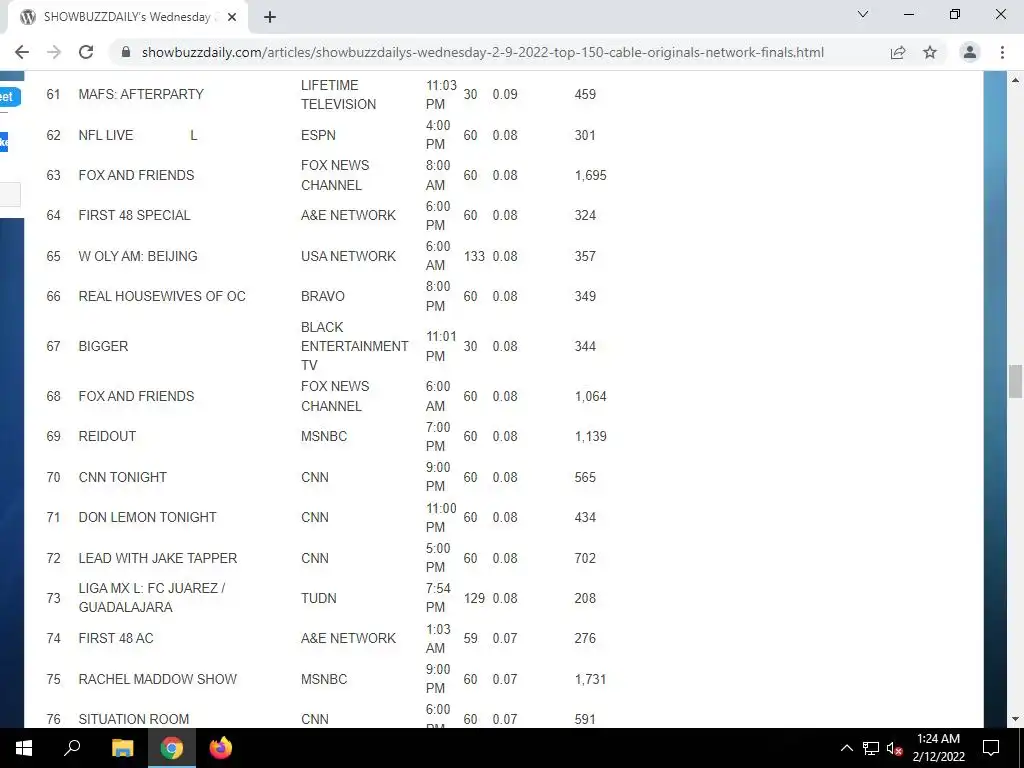The image size is (1024, 768).
Task: Click RACHEL MADDOW SHOW title
Action: [x=157, y=679]
